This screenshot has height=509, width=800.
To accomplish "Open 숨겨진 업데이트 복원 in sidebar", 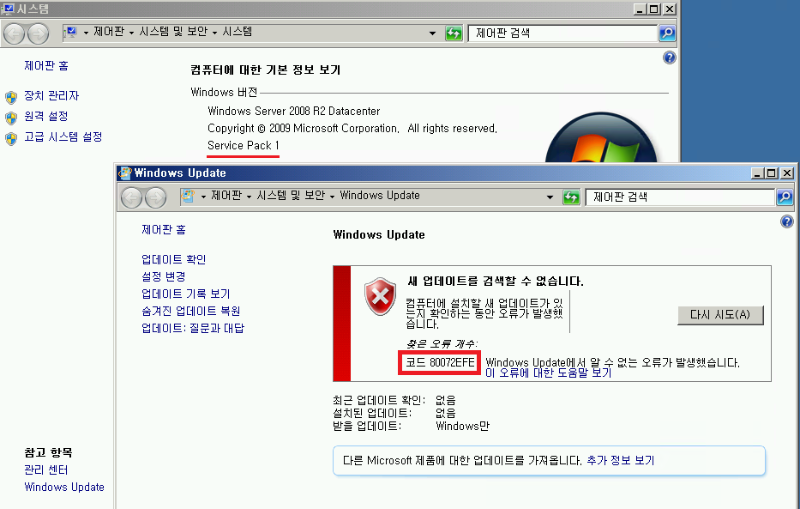I will [191, 311].
